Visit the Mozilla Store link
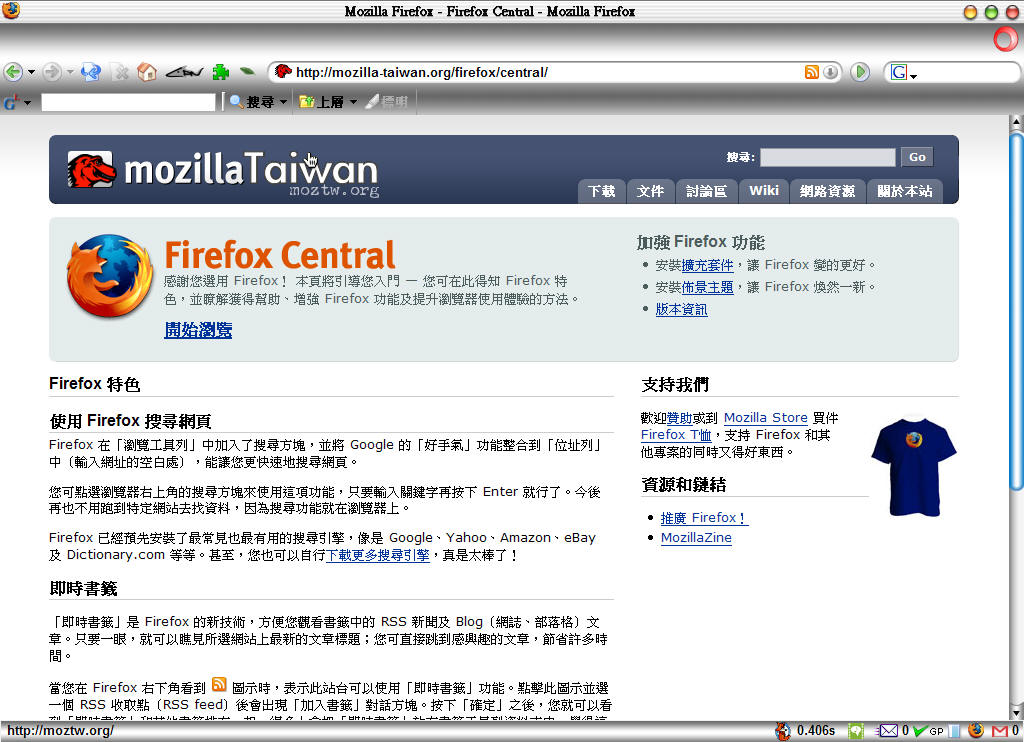This screenshot has height=742, width=1024. [765, 417]
